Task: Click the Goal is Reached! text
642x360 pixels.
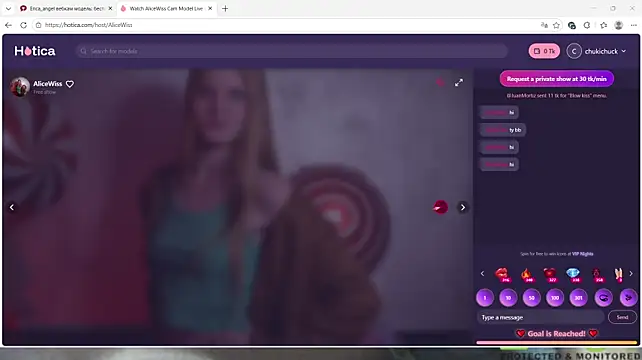Action: 556,334
